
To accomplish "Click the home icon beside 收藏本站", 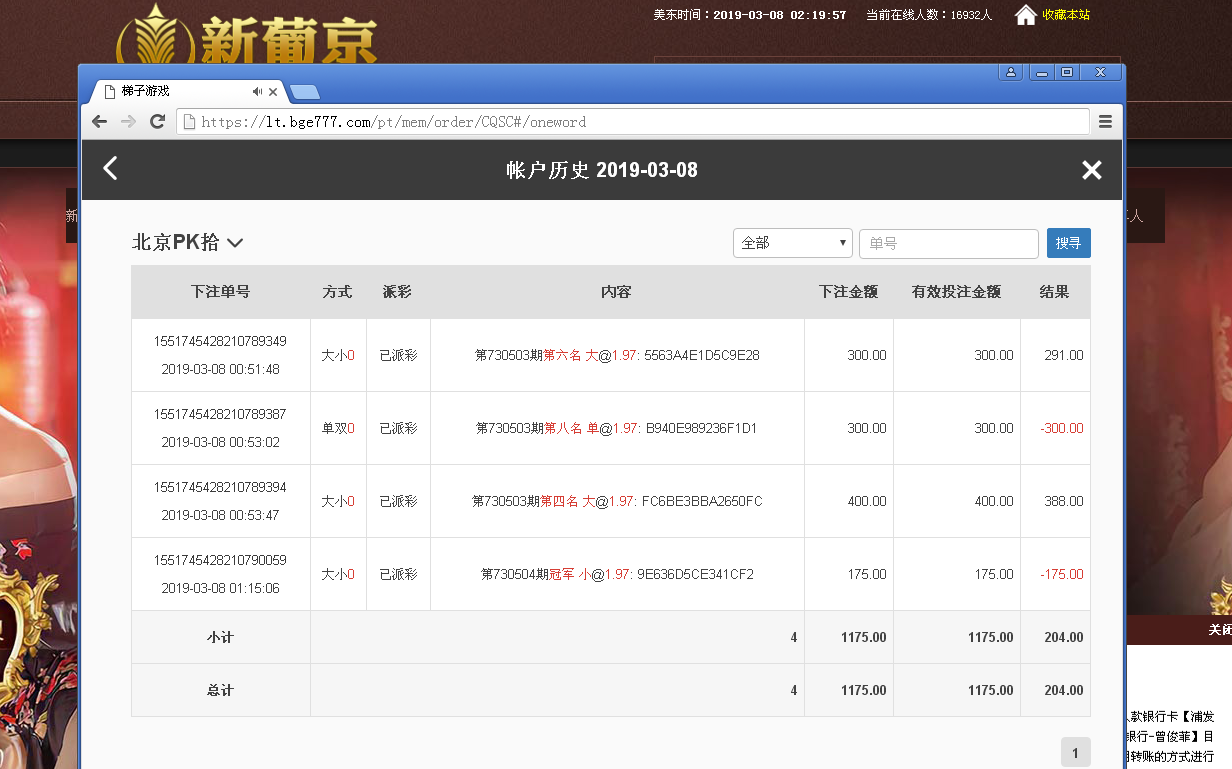I will [x=1025, y=15].
